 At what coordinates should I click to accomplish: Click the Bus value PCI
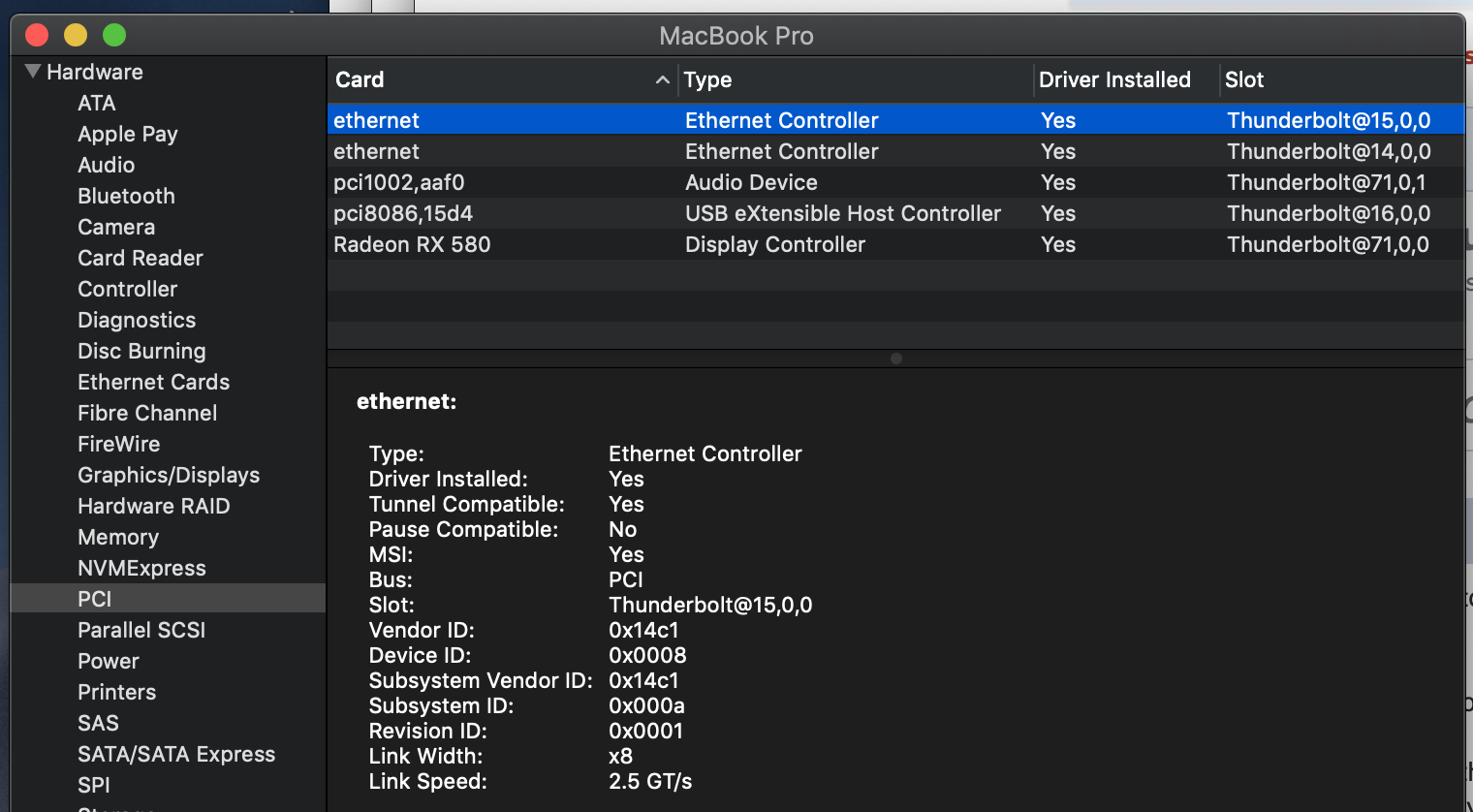click(625, 579)
